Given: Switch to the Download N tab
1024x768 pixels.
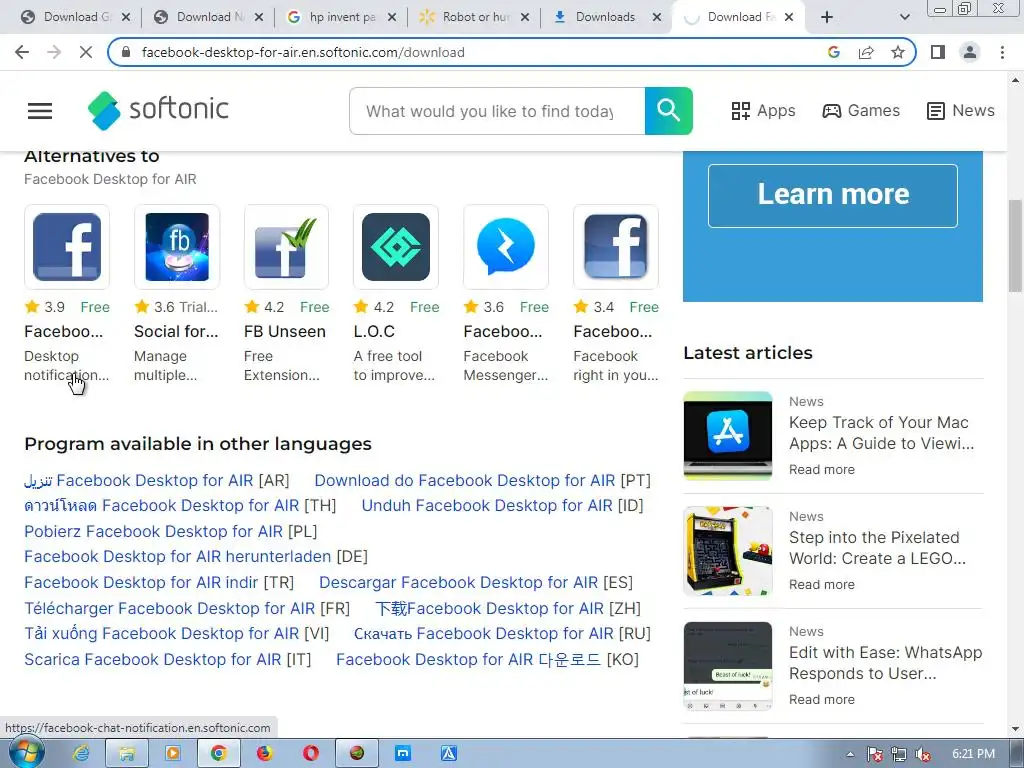Looking at the screenshot, I should pos(209,17).
